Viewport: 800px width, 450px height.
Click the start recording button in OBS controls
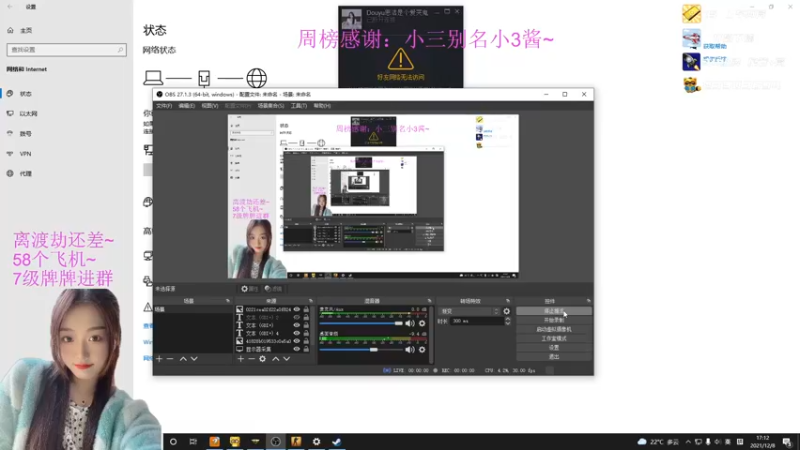click(554, 320)
